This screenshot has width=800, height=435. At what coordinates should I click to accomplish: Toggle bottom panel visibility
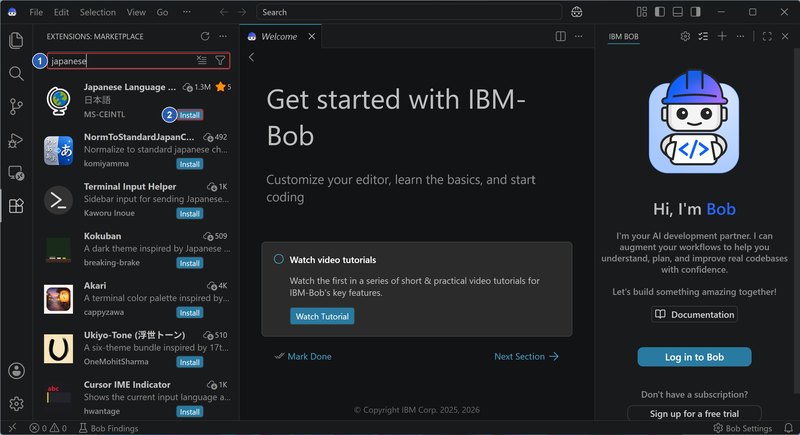(678, 12)
